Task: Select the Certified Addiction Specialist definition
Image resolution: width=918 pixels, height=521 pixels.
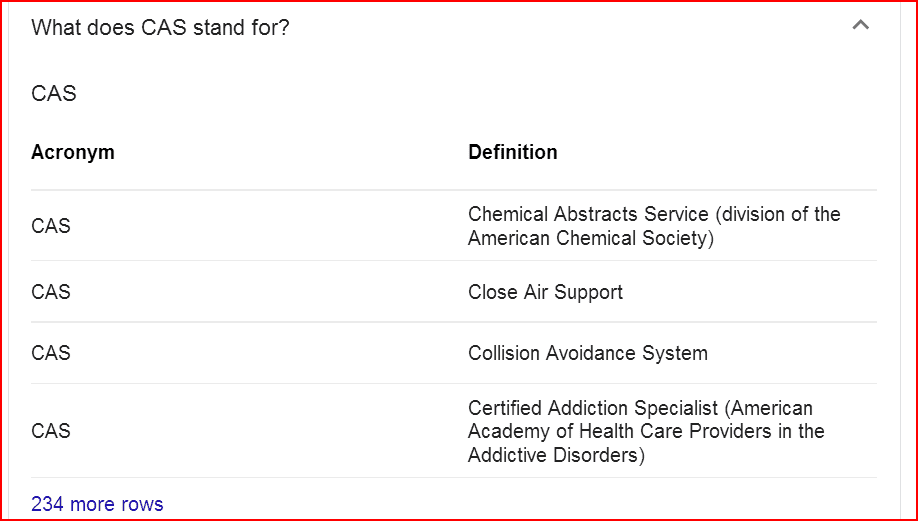Action: click(x=646, y=431)
